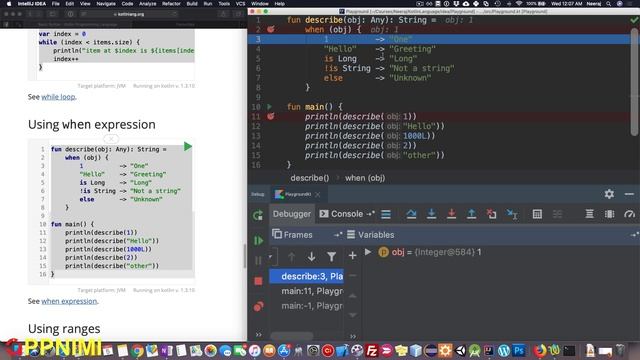Viewport: 640px width, 360px height.
Task: Click the 'when (obj)' breadcrumb
Action: coord(365,178)
